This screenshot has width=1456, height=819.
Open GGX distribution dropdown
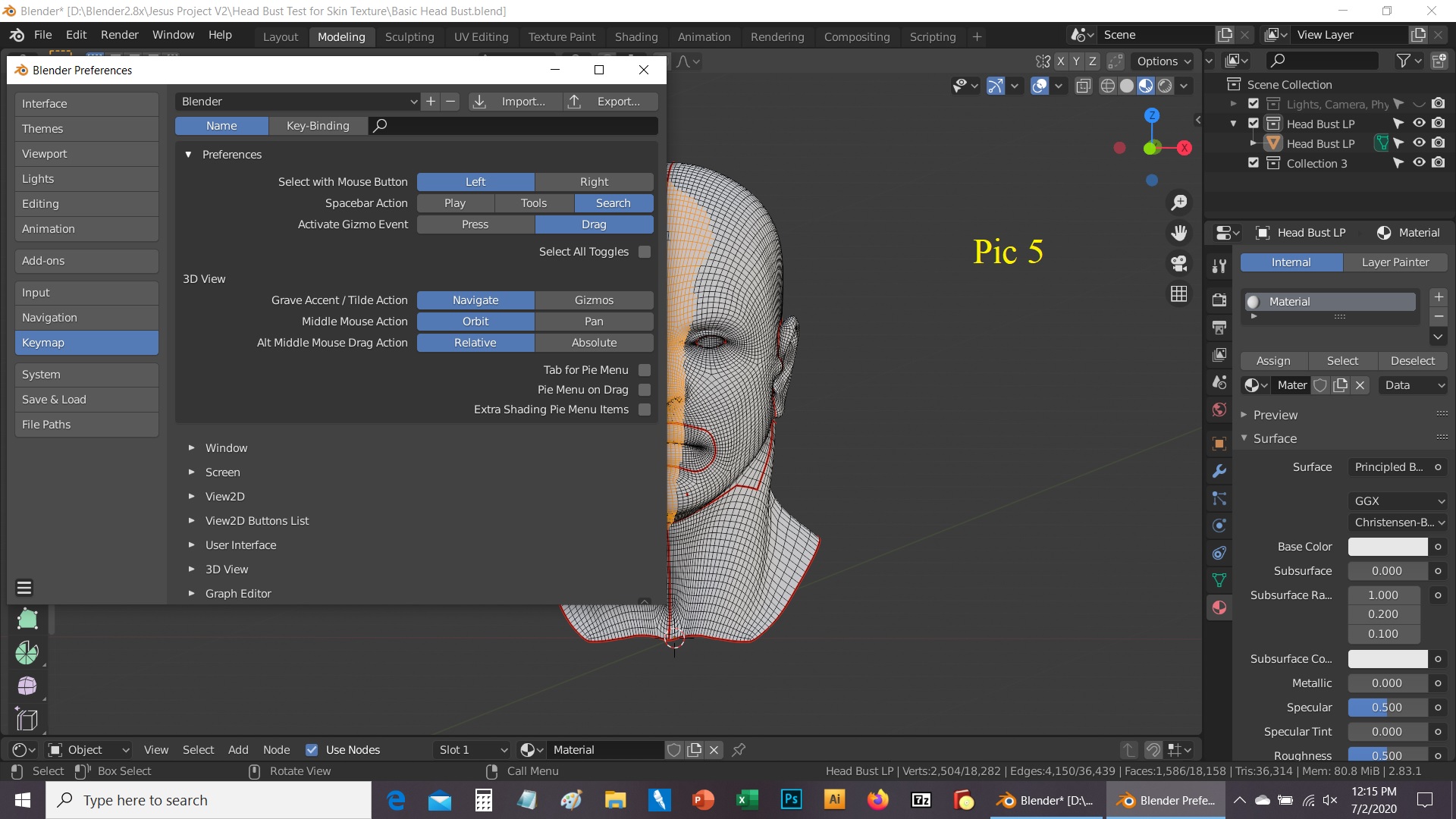tap(1398, 501)
